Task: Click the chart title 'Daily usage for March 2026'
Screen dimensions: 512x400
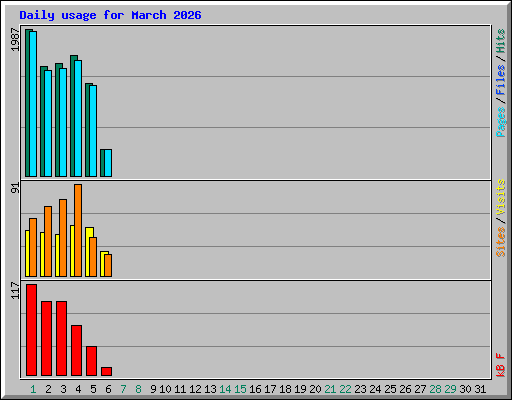Action: pyautogui.click(x=110, y=15)
